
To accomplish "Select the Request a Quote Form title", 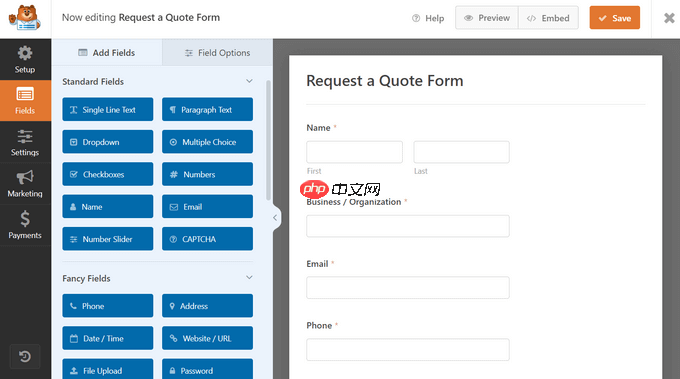I will pyautogui.click(x=385, y=81).
